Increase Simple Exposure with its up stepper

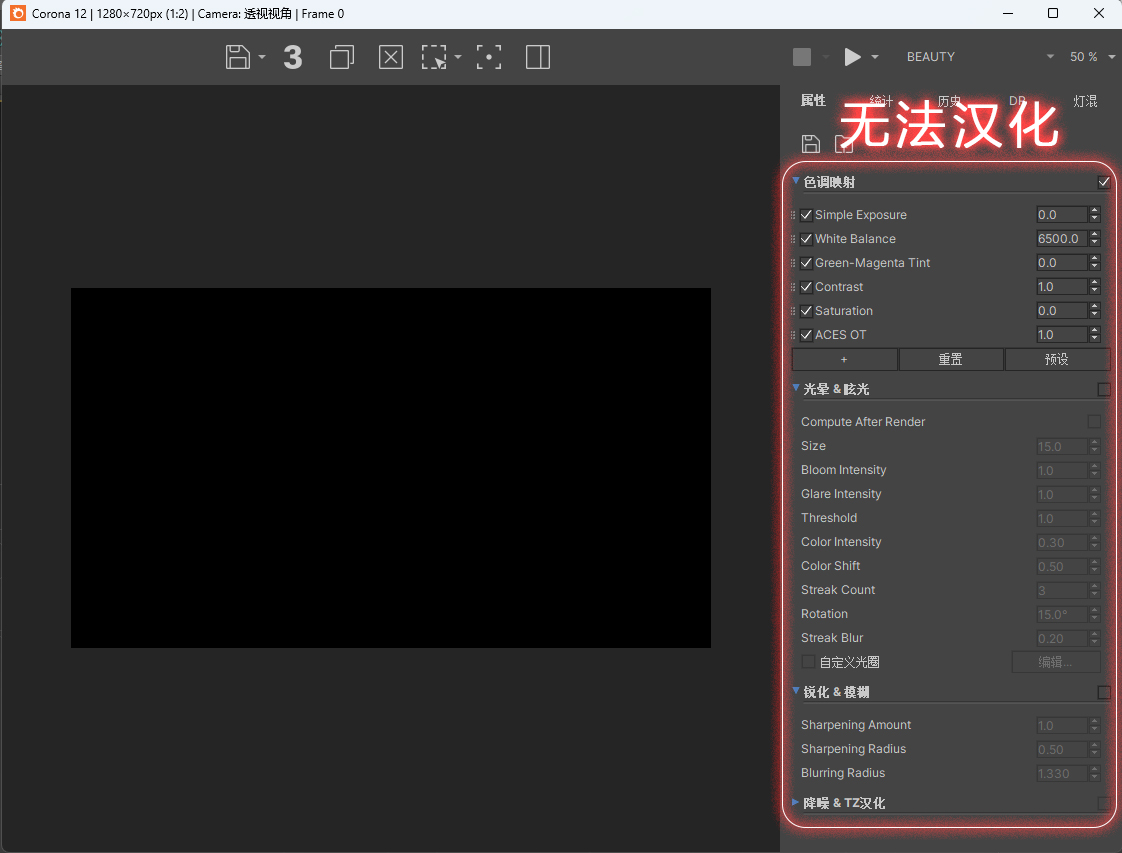click(x=1096, y=210)
